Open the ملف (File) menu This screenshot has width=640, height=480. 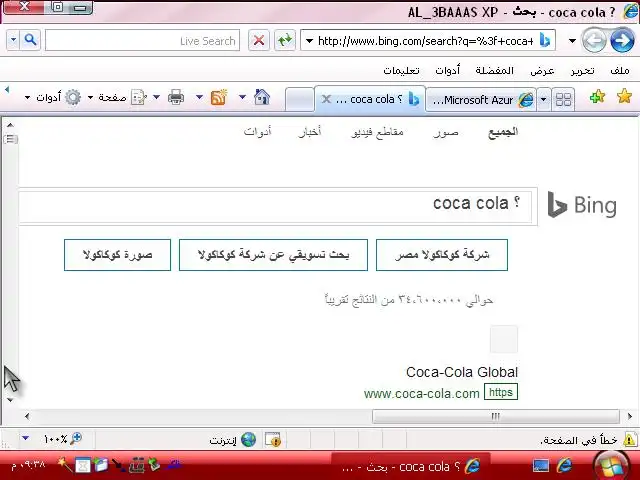[620, 70]
